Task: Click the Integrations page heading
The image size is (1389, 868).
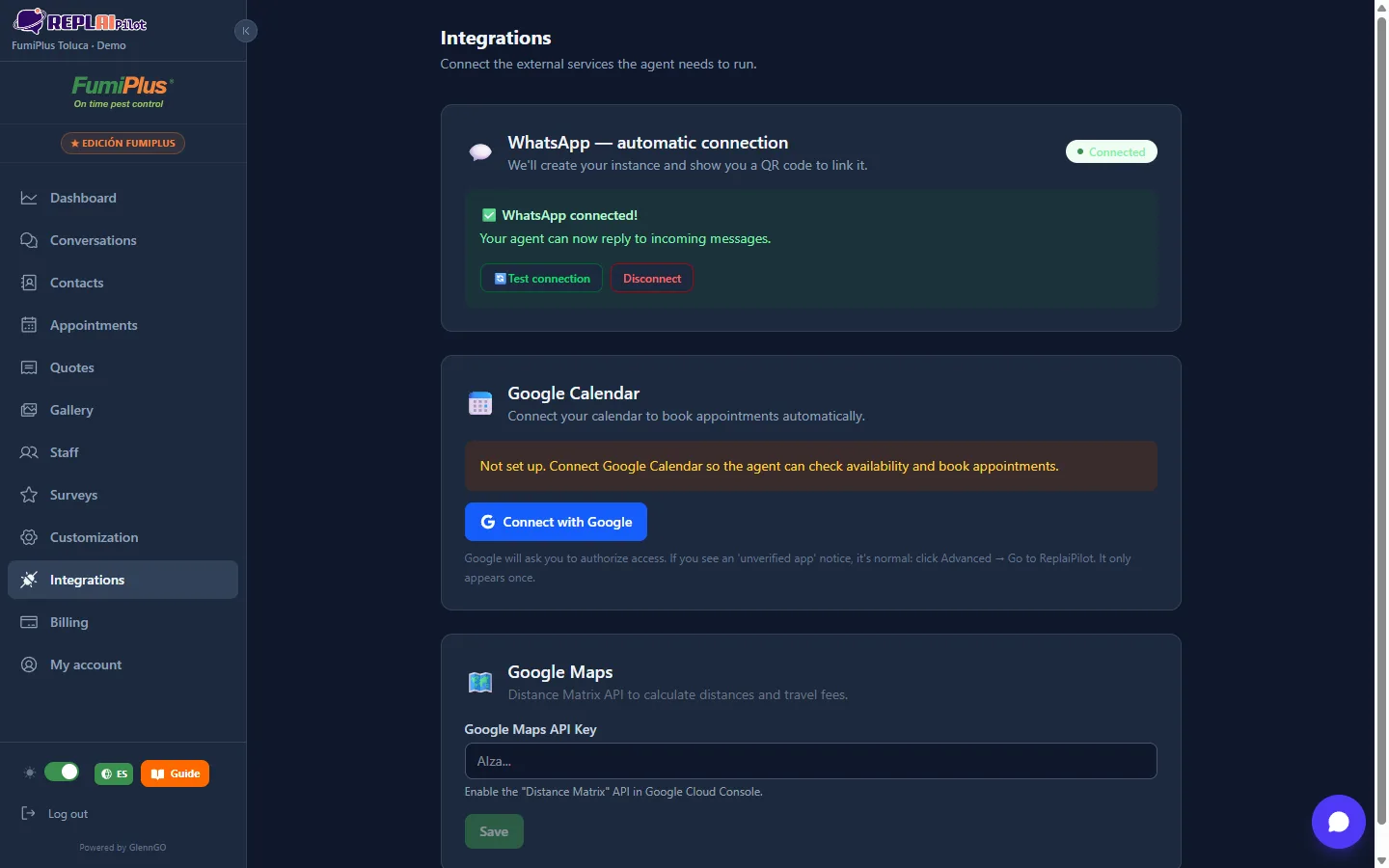Action: [496, 38]
